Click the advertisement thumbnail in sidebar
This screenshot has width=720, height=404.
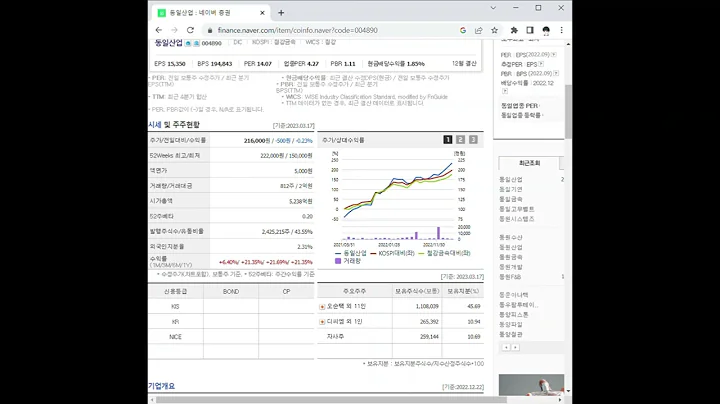(x=531, y=385)
